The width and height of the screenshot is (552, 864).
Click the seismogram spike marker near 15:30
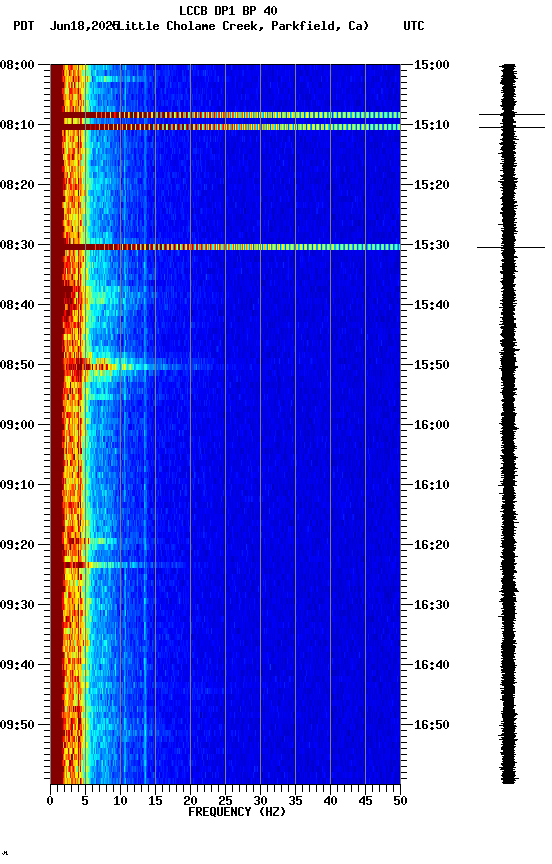(511, 247)
